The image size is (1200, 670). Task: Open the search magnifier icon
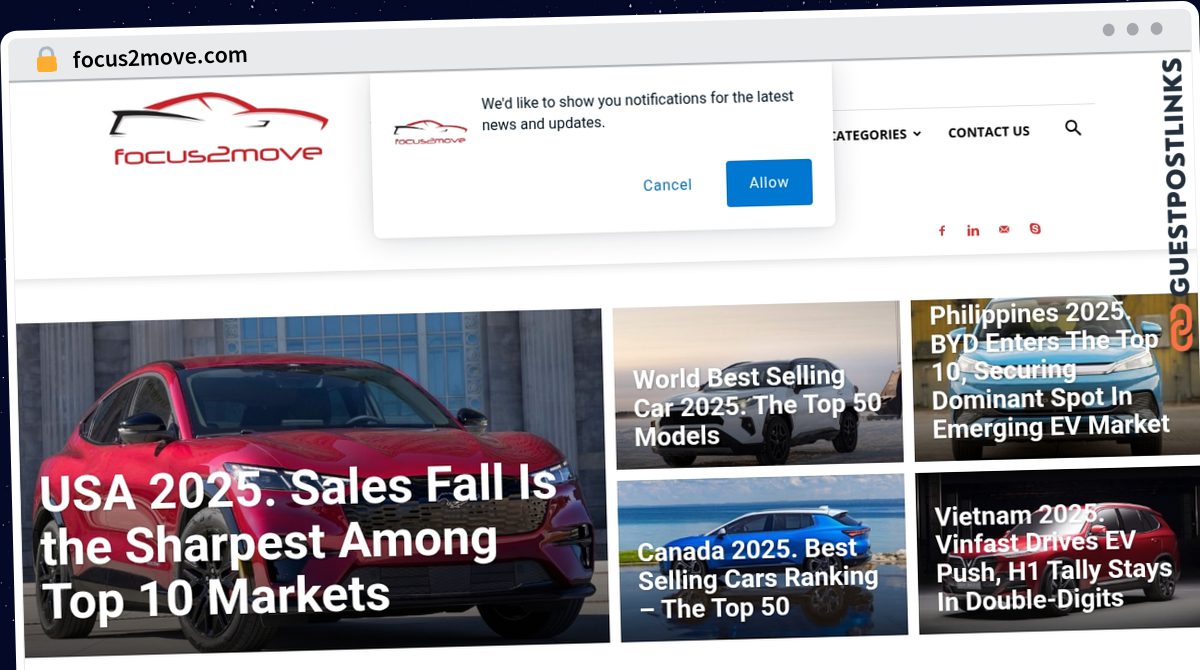1073,128
